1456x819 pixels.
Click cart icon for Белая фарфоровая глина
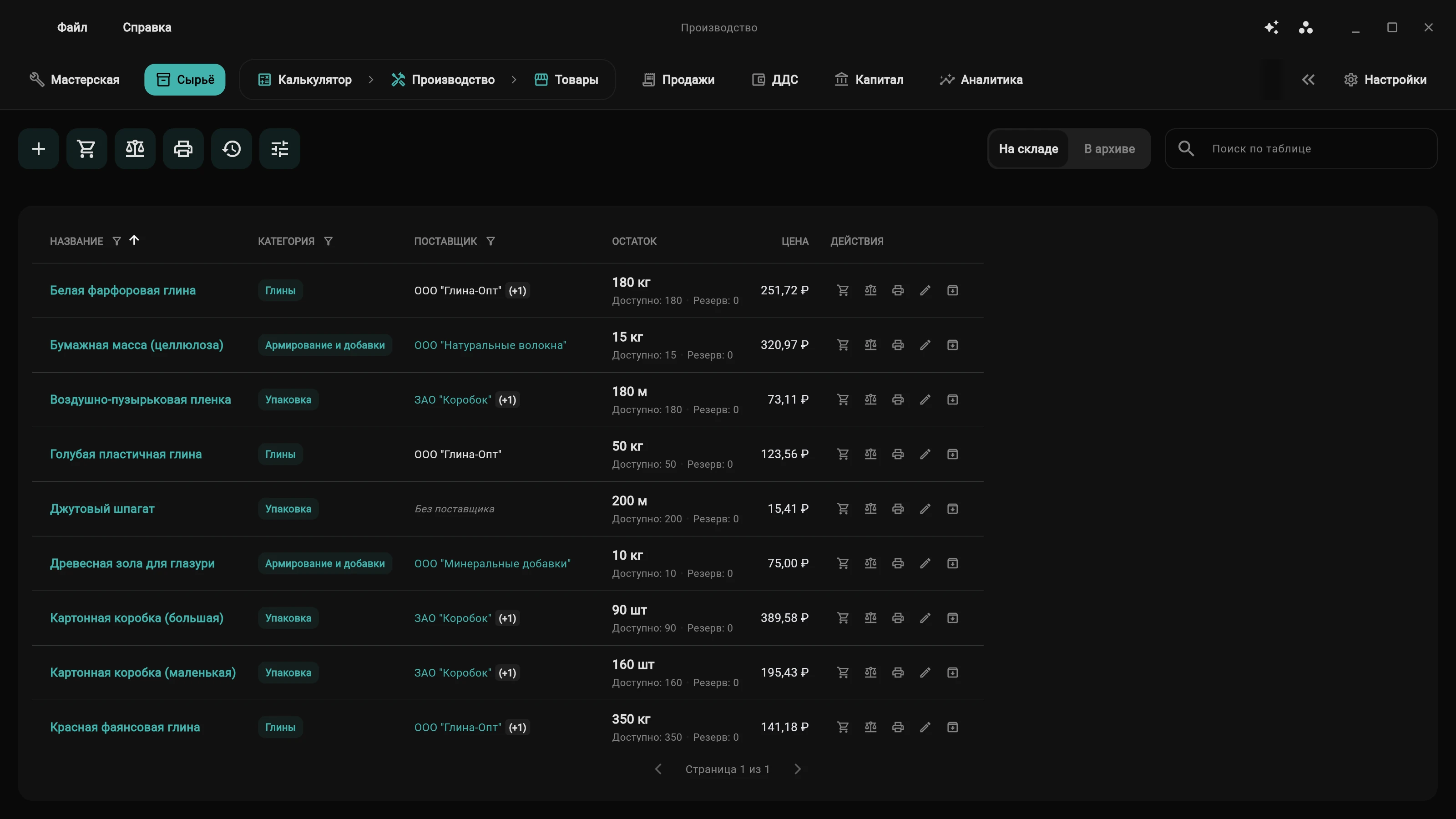[843, 291]
